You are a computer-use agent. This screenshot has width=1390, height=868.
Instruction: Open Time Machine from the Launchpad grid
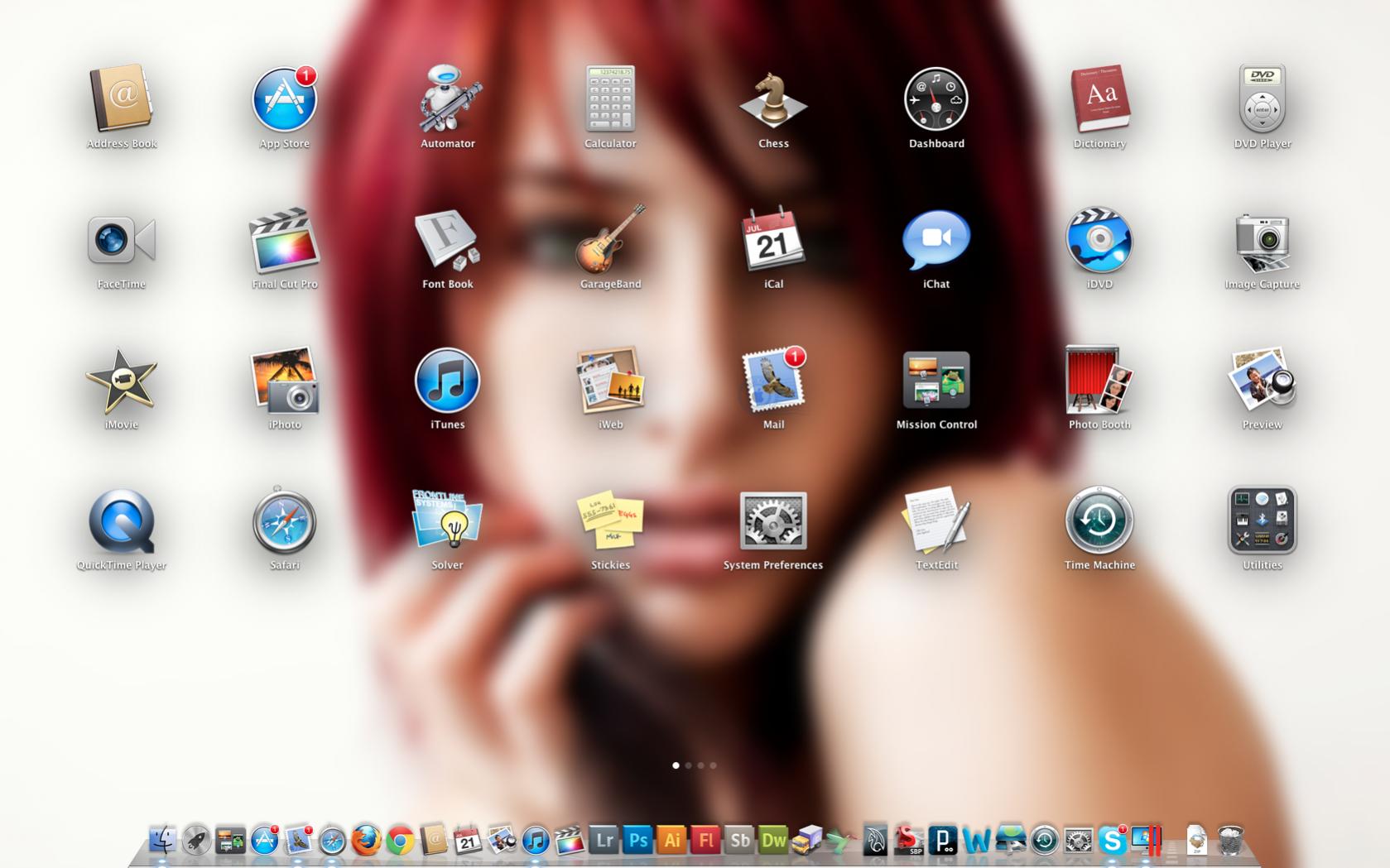click(x=1099, y=521)
